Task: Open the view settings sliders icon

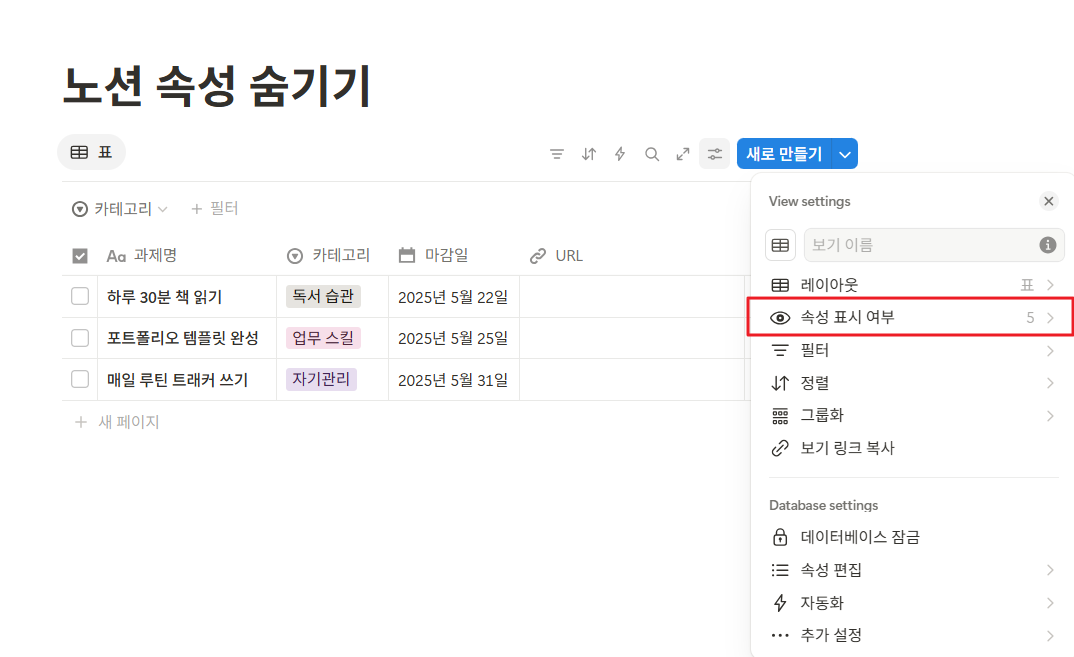Action: point(715,154)
